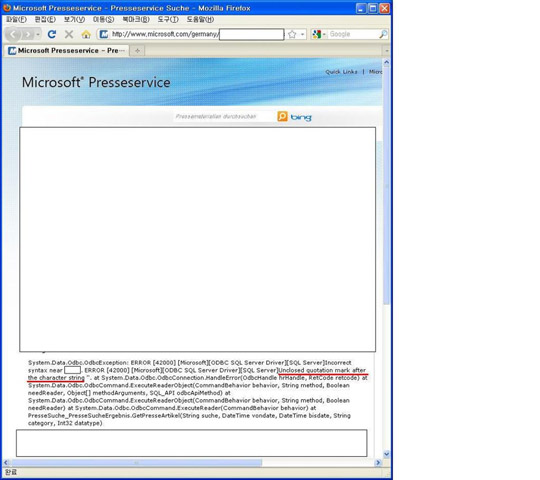Go to the home page icon
Image resolution: width=540 pixels, height=480 pixels.
pos(86,34)
